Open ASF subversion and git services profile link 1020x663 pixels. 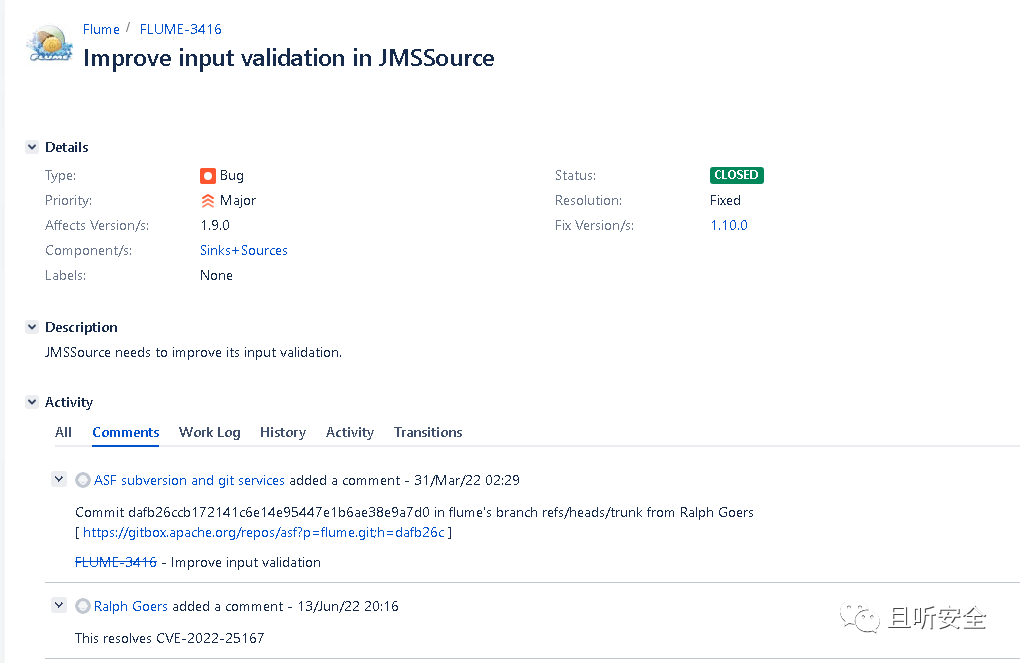click(x=189, y=480)
